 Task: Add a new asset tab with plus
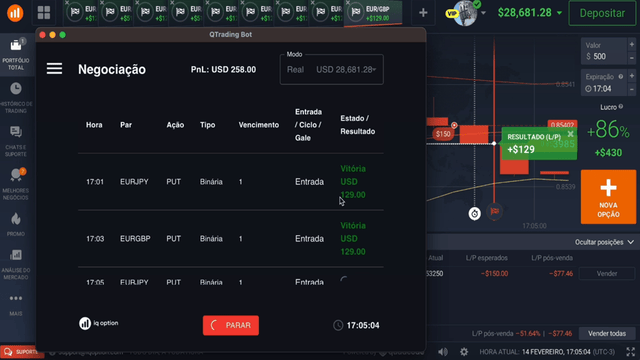pos(423,13)
